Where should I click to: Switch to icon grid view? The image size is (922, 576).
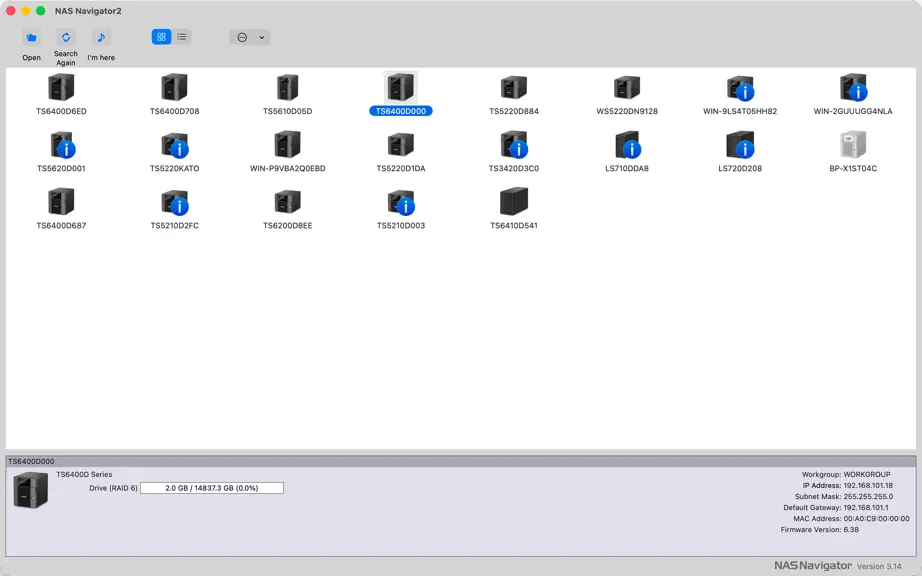tap(161, 37)
